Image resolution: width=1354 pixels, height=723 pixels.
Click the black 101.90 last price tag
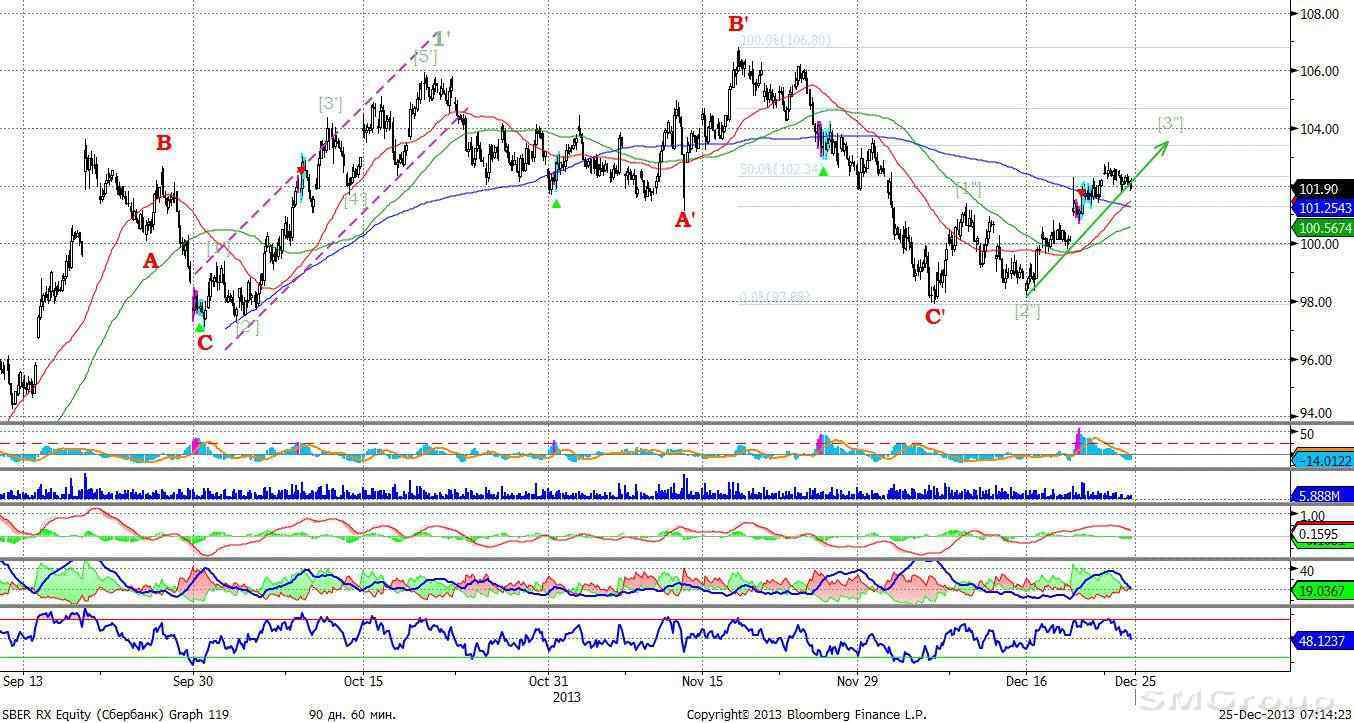(1321, 189)
